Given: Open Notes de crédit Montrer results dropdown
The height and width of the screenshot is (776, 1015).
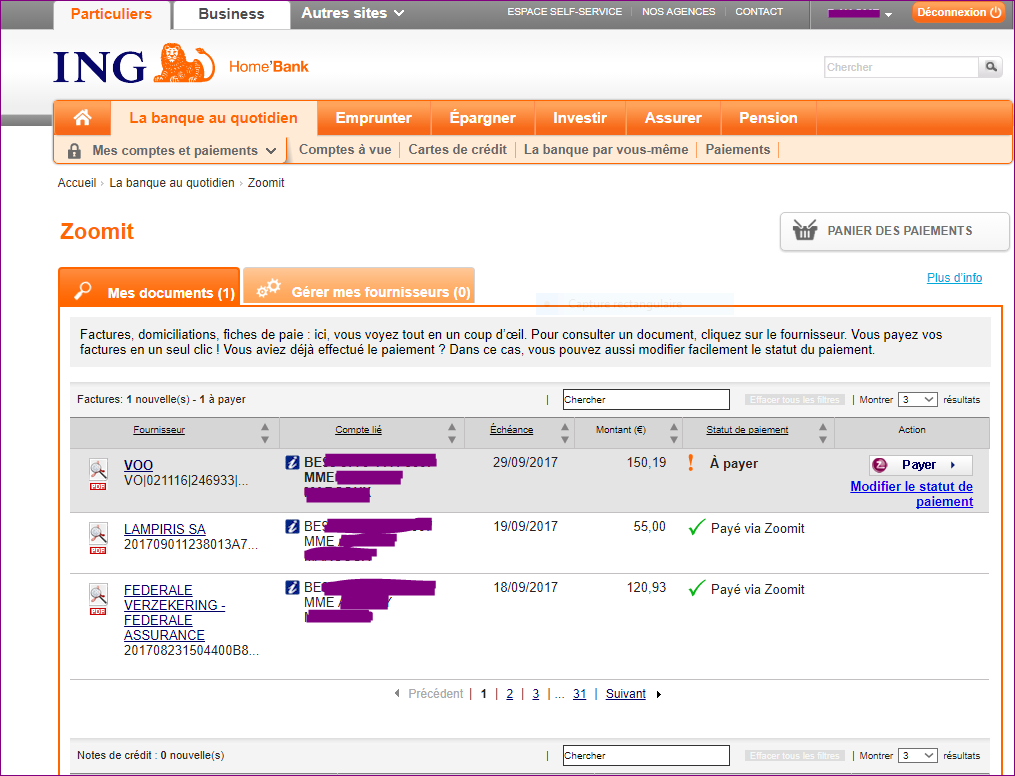Looking at the screenshot, I should (x=917, y=756).
